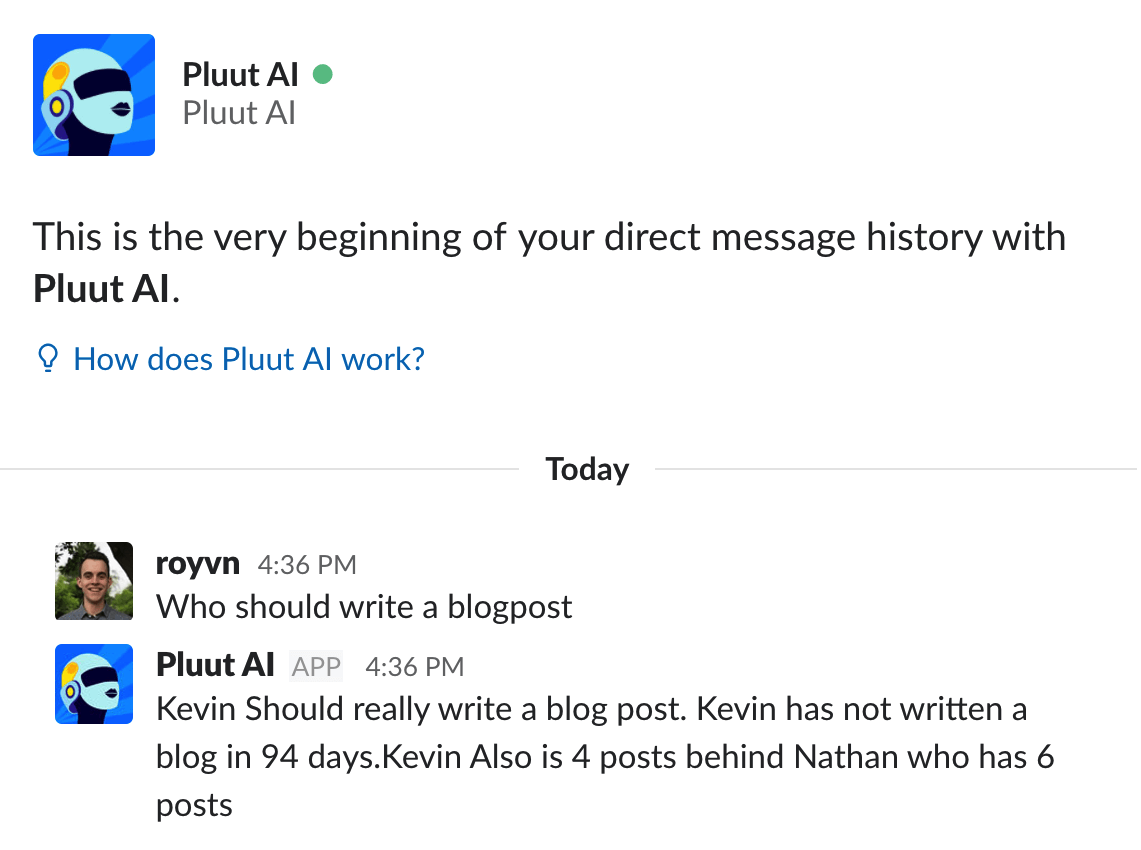Click the green online status dot
Image resolution: width=1141 pixels, height=850 pixels.
[x=322, y=74]
